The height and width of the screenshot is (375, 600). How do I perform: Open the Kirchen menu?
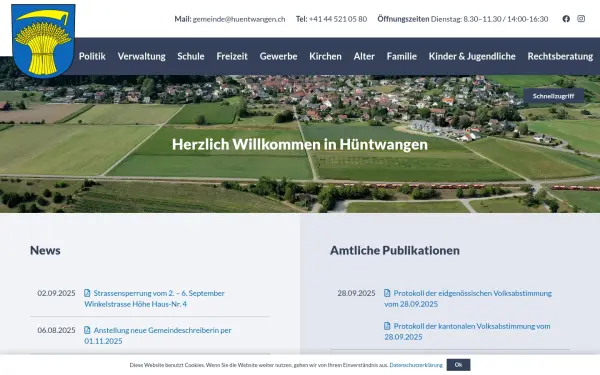click(x=325, y=56)
